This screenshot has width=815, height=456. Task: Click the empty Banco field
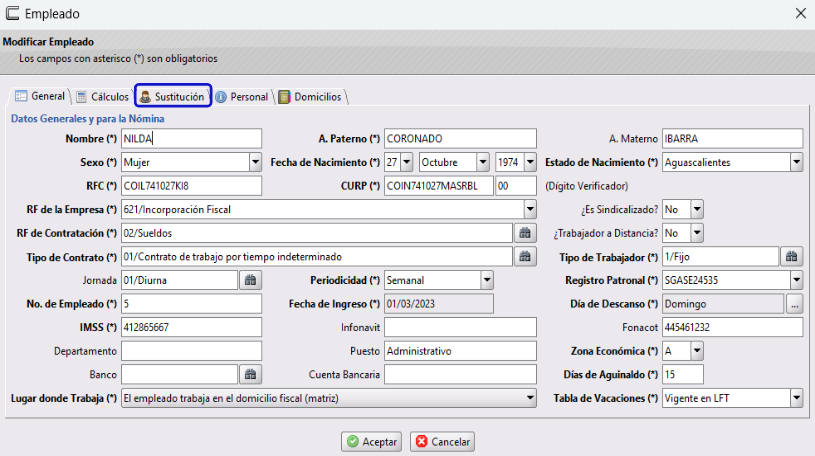coord(179,374)
